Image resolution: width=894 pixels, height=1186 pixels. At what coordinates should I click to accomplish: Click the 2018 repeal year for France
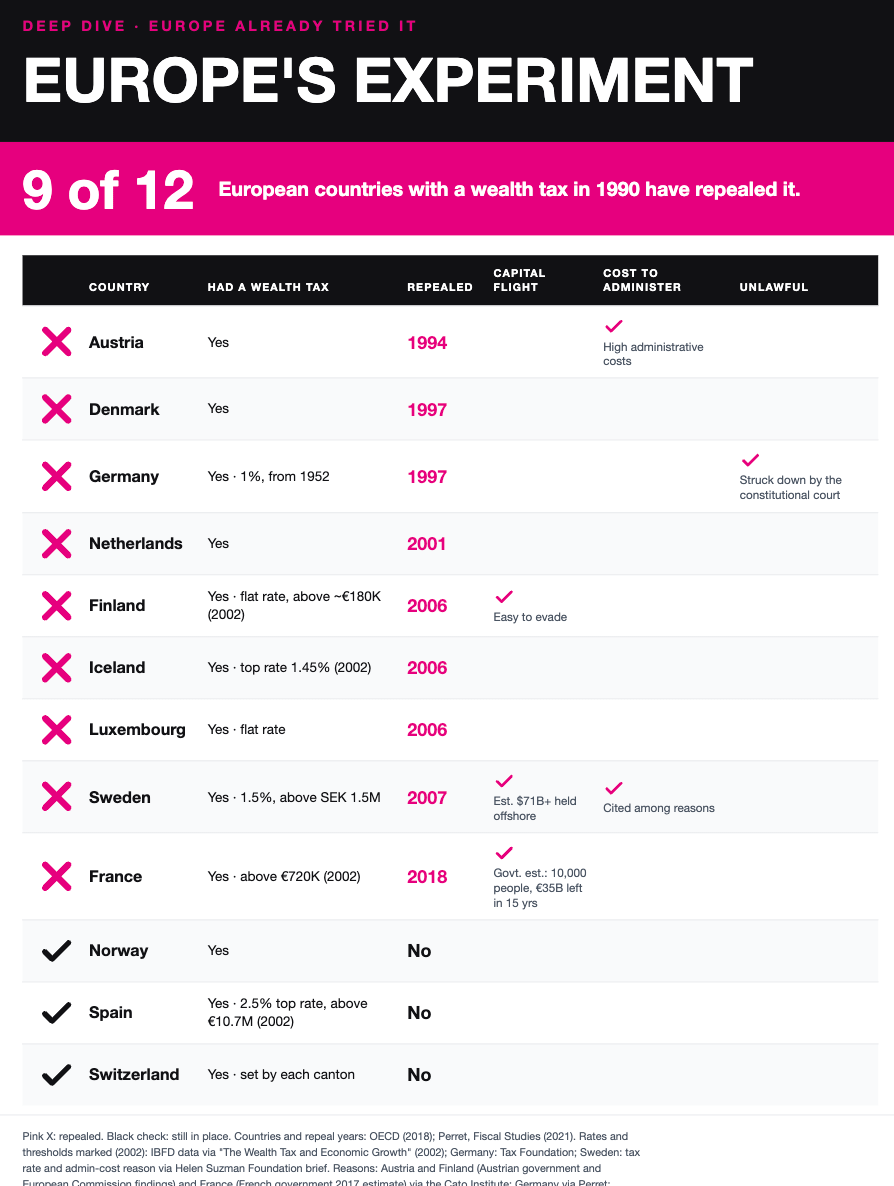(x=427, y=877)
